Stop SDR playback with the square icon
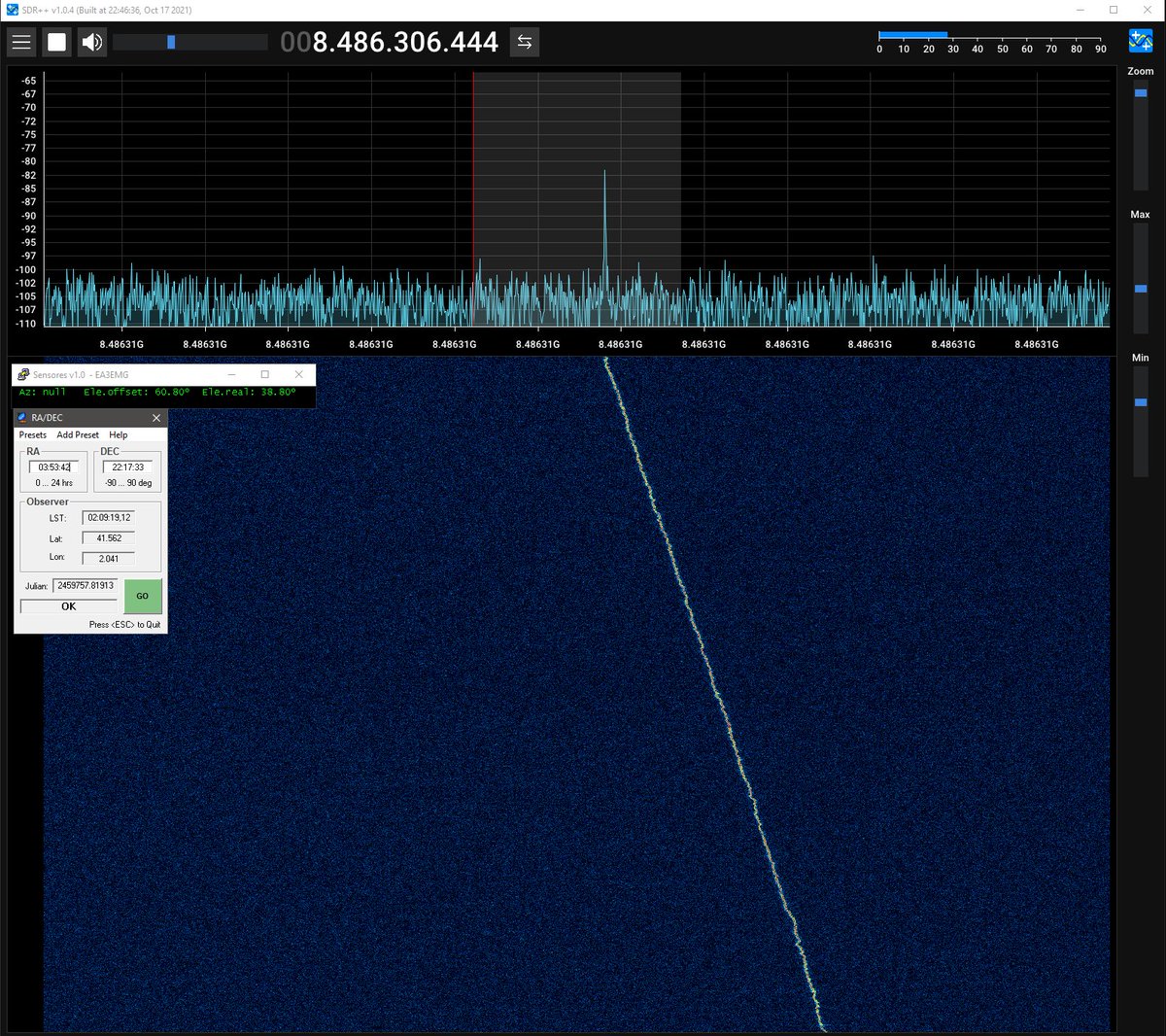Image resolution: width=1166 pixels, height=1036 pixels. coord(55,42)
